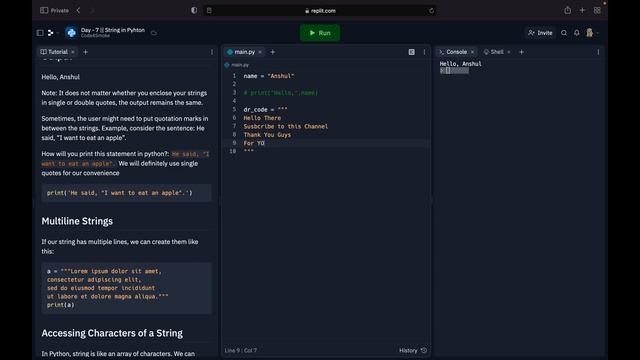Open Tutorial pane options menu
The height and width of the screenshot is (360, 640).
(212, 52)
